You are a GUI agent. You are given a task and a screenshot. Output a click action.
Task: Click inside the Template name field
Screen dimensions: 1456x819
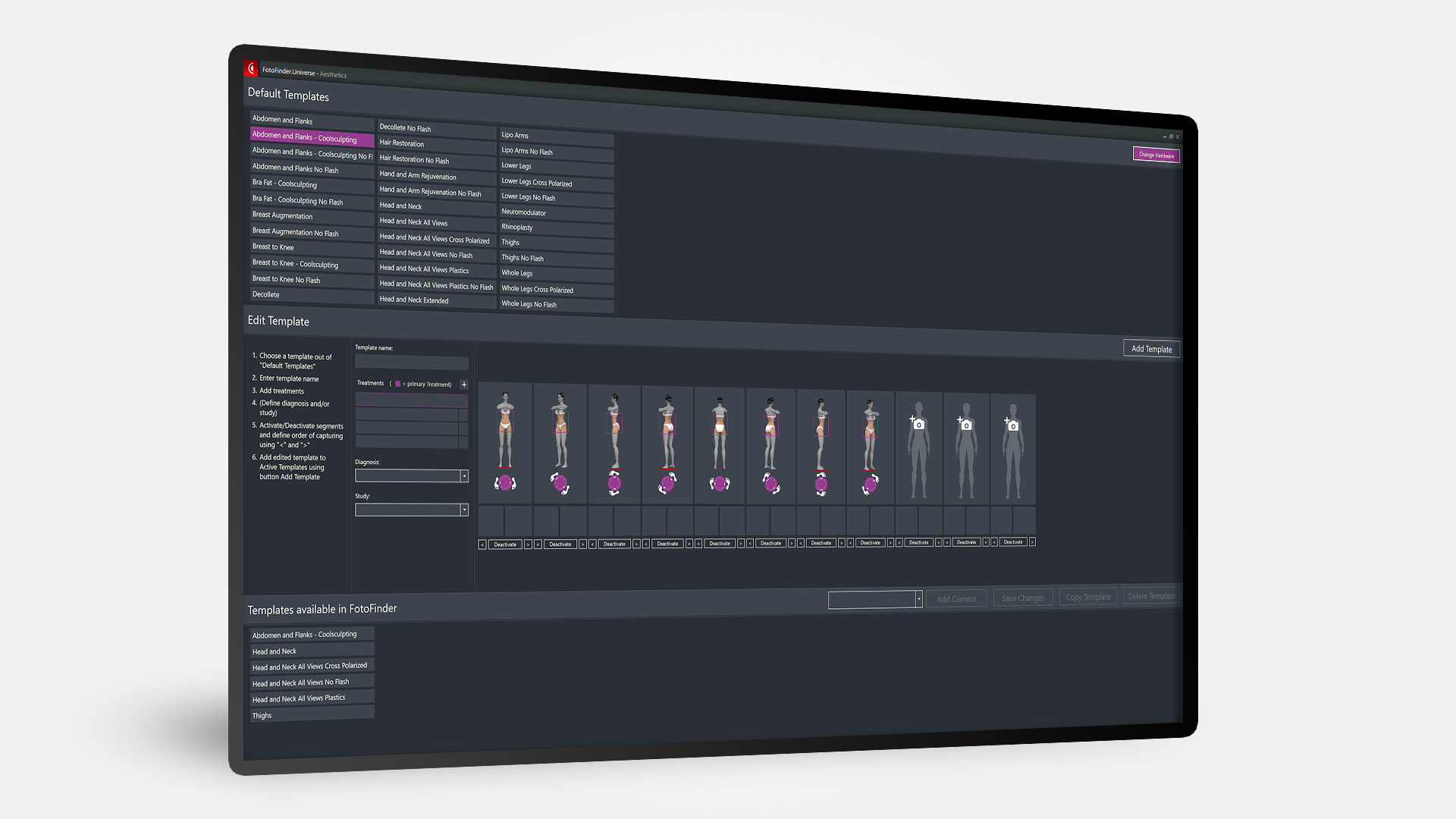pos(411,362)
